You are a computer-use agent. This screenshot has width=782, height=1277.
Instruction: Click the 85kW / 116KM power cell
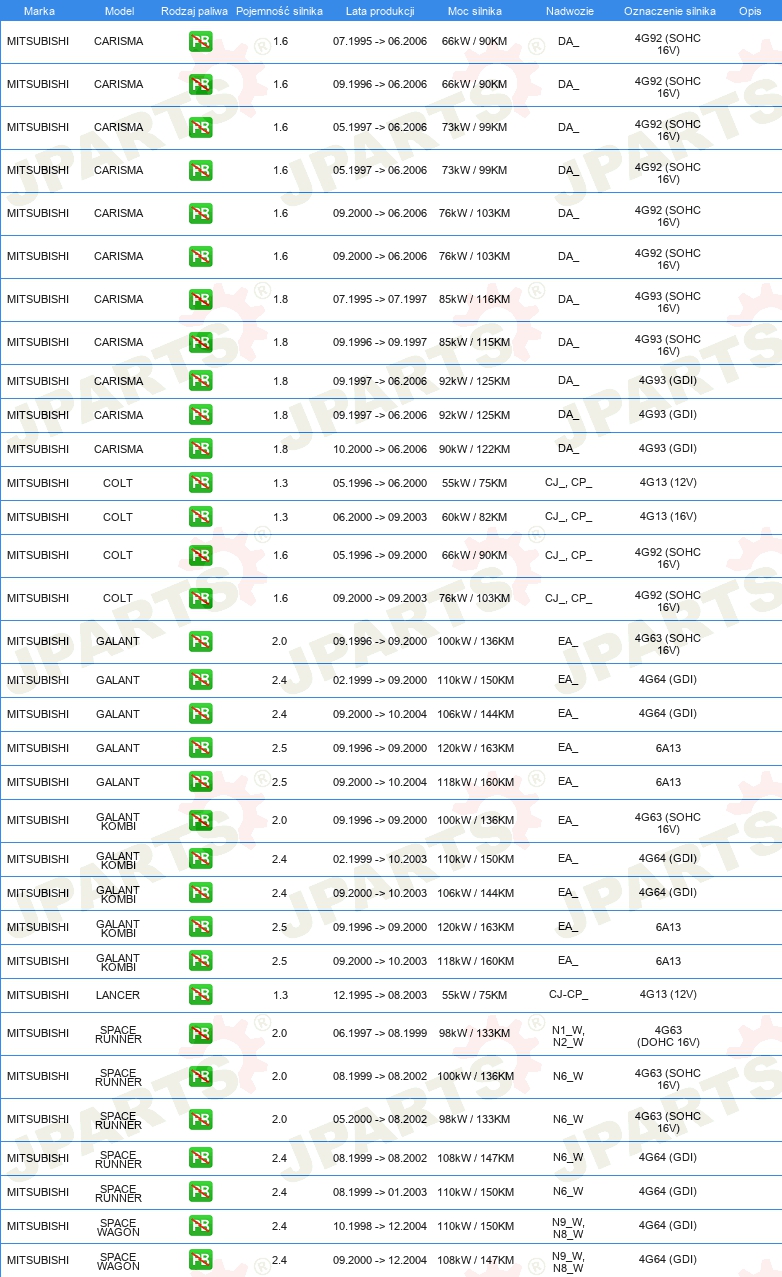(476, 299)
